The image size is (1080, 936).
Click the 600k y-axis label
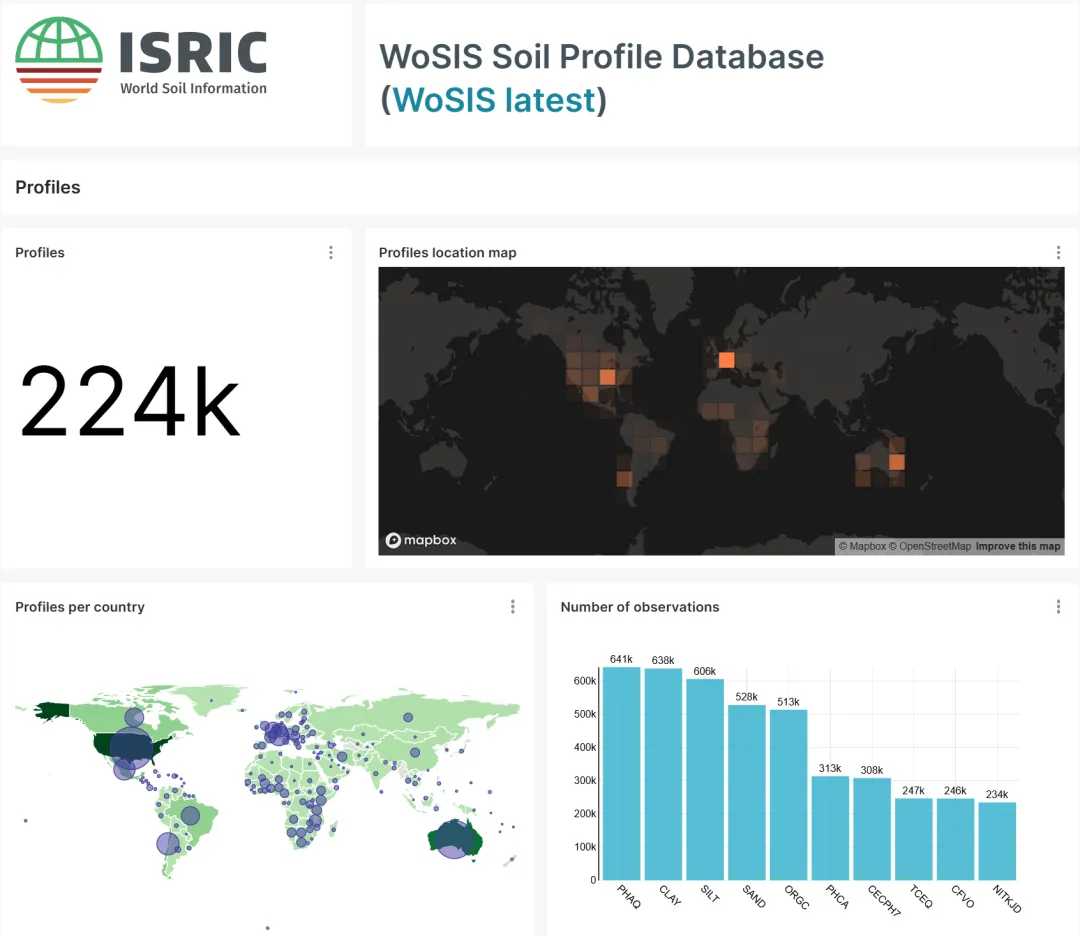click(x=585, y=680)
